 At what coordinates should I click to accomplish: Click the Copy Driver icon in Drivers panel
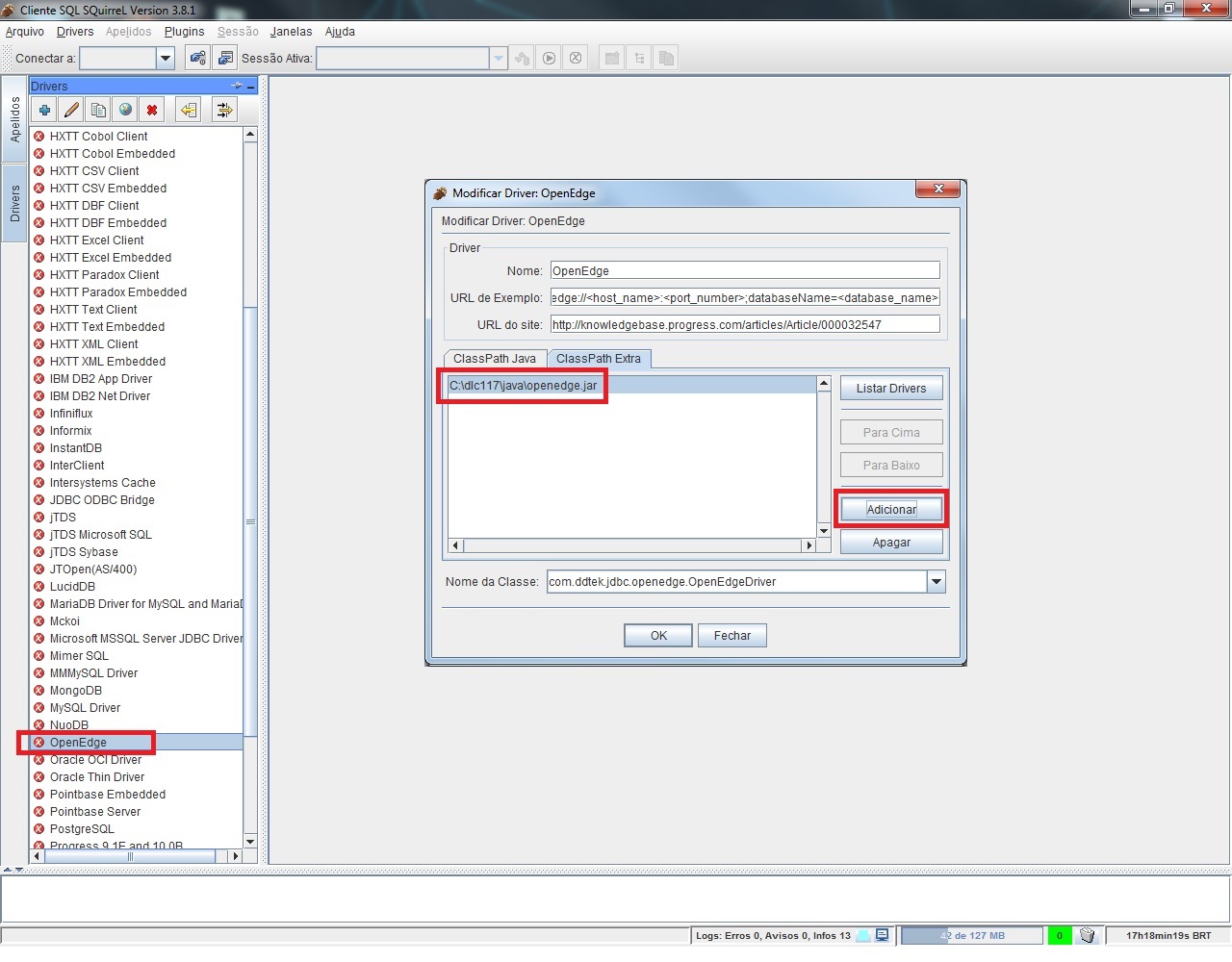click(98, 110)
